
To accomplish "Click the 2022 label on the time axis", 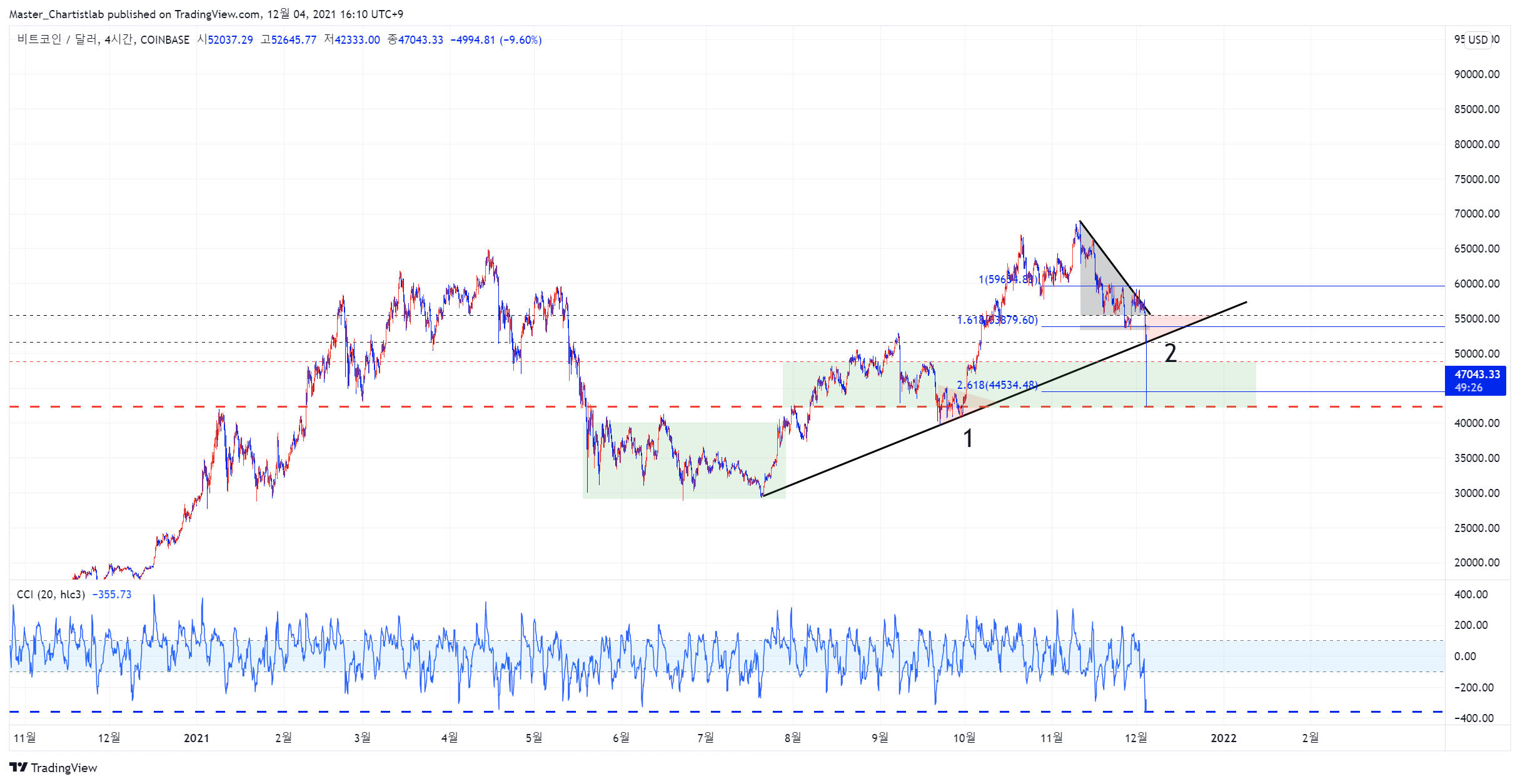I will point(1224,738).
